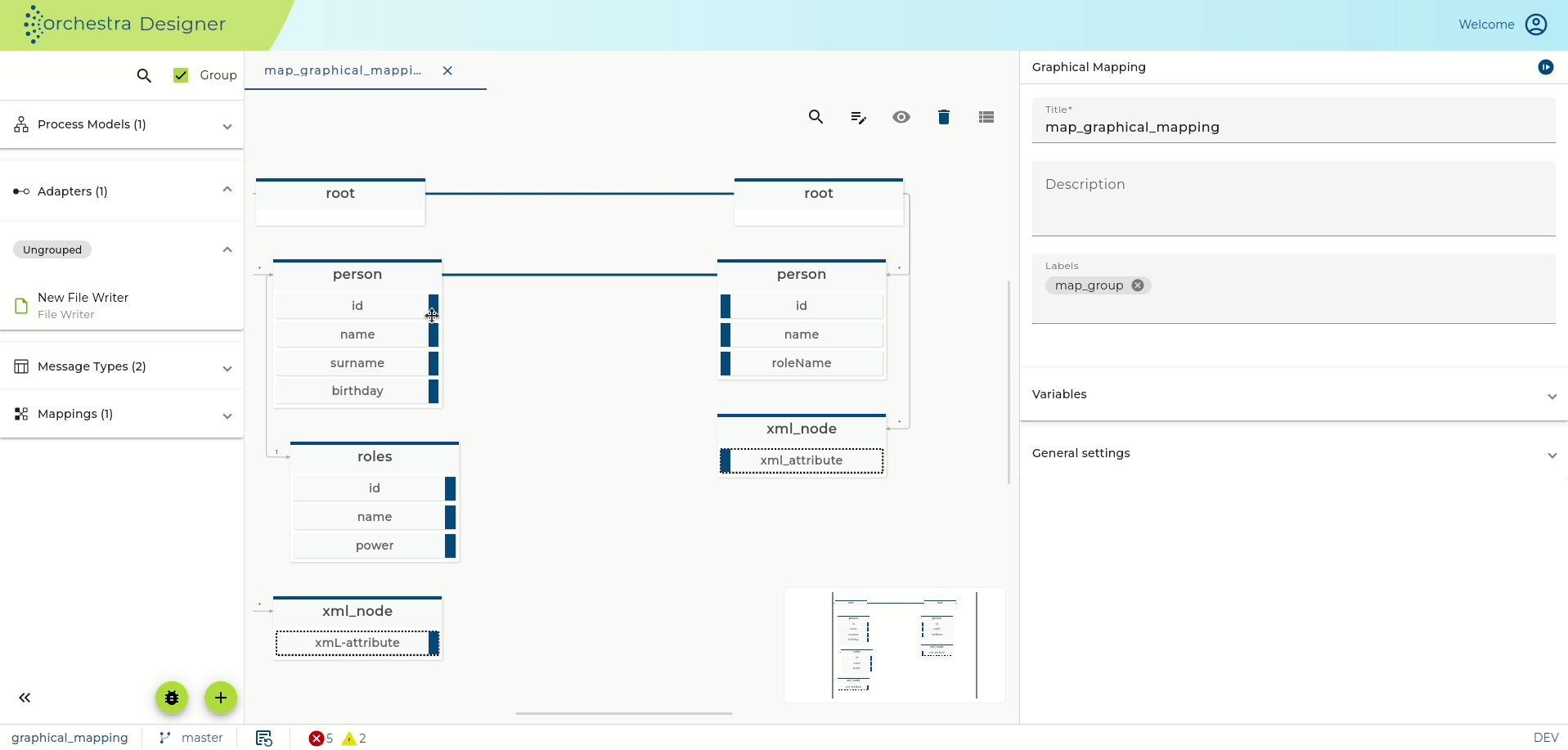Click the git branch icon
1568x750 pixels.
[x=165, y=738]
